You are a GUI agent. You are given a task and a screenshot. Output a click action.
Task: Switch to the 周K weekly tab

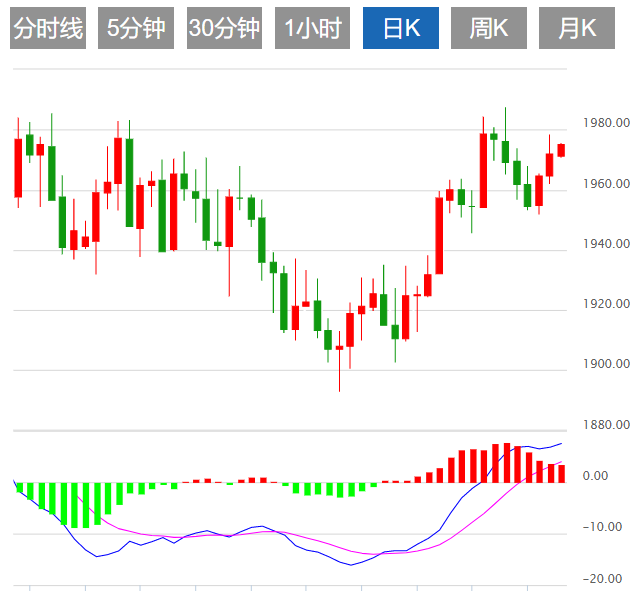point(489,28)
